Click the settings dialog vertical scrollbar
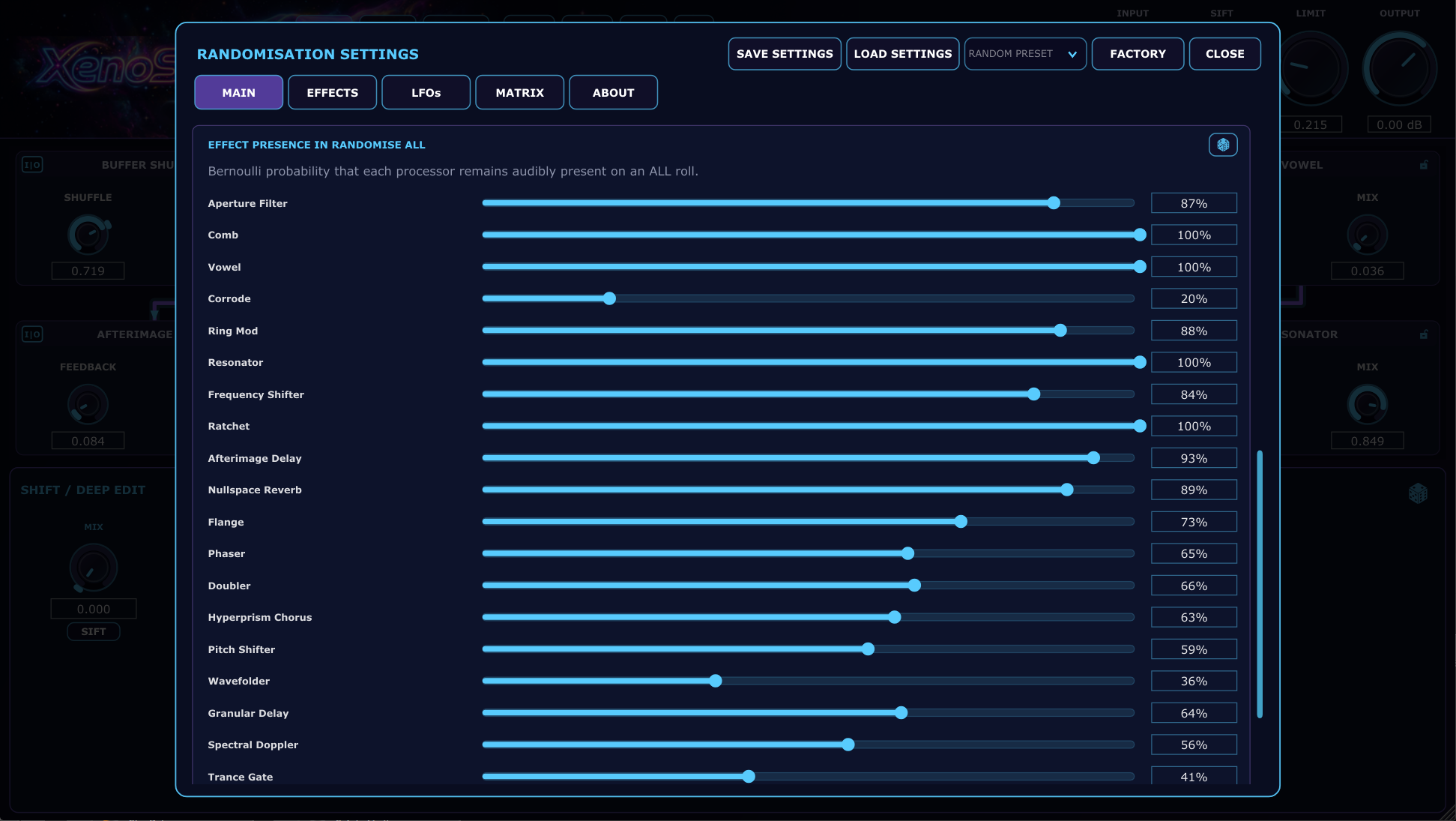Viewport: 1456px width, 821px height. (1260, 584)
